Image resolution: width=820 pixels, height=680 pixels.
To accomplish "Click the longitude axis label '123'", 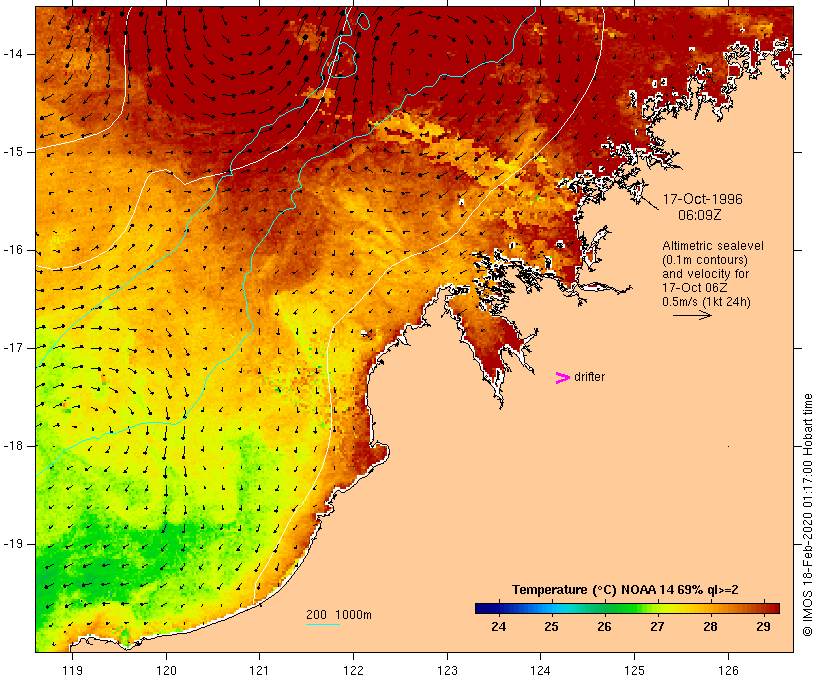I will (x=447, y=670).
